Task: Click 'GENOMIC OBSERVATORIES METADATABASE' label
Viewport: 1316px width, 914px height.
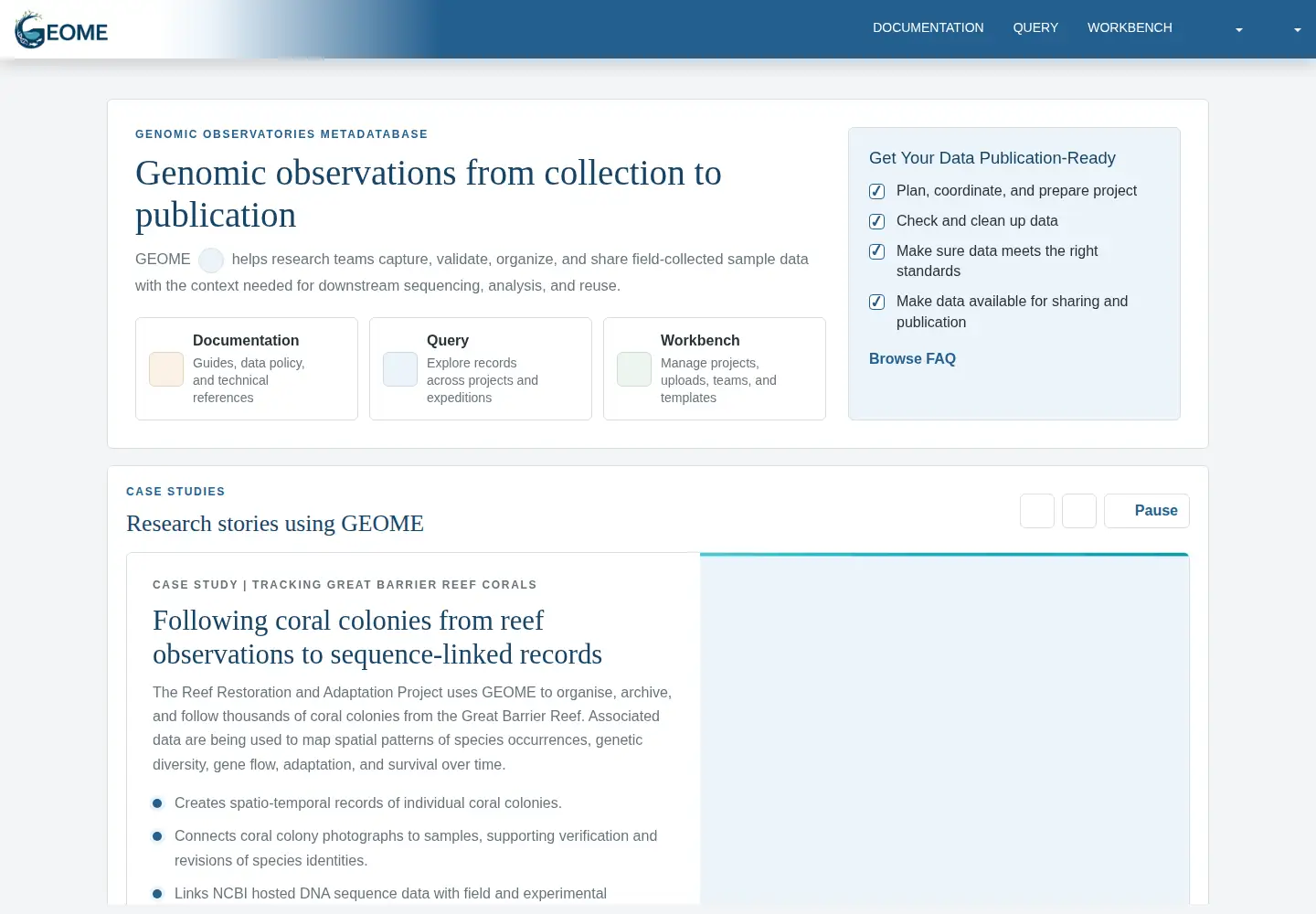Action: pyautogui.click(x=281, y=134)
